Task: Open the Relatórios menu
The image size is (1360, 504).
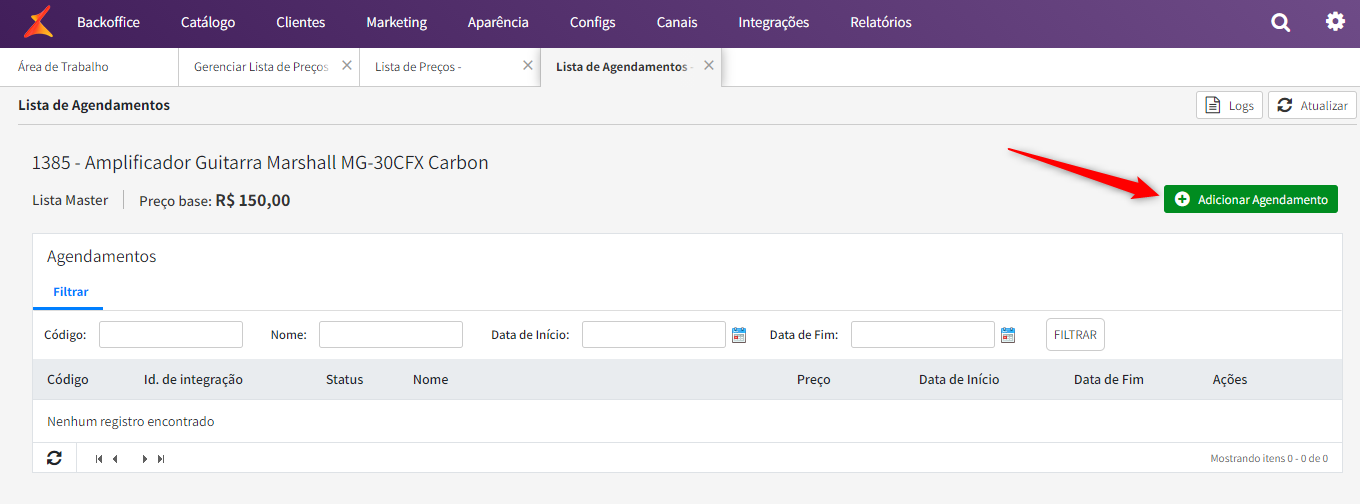Action: click(x=881, y=22)
